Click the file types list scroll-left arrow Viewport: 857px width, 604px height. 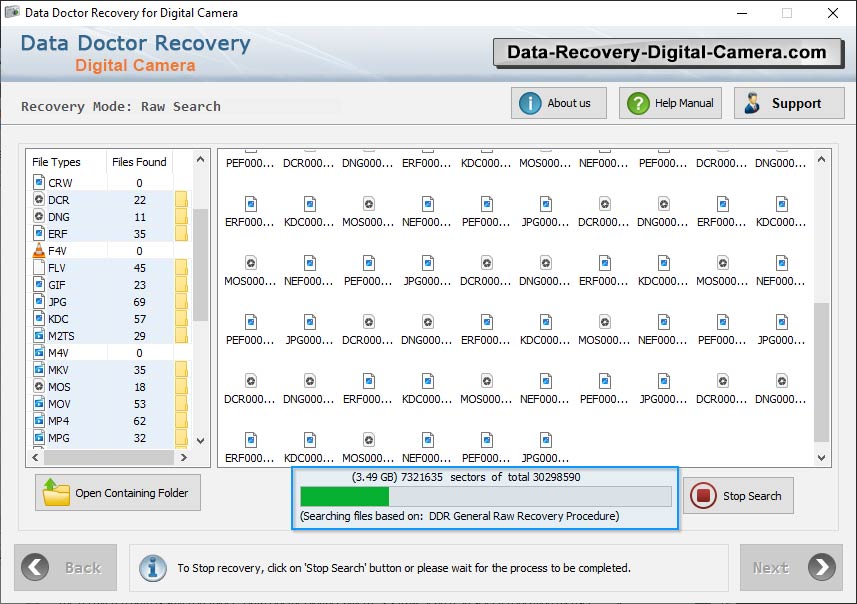35,457
